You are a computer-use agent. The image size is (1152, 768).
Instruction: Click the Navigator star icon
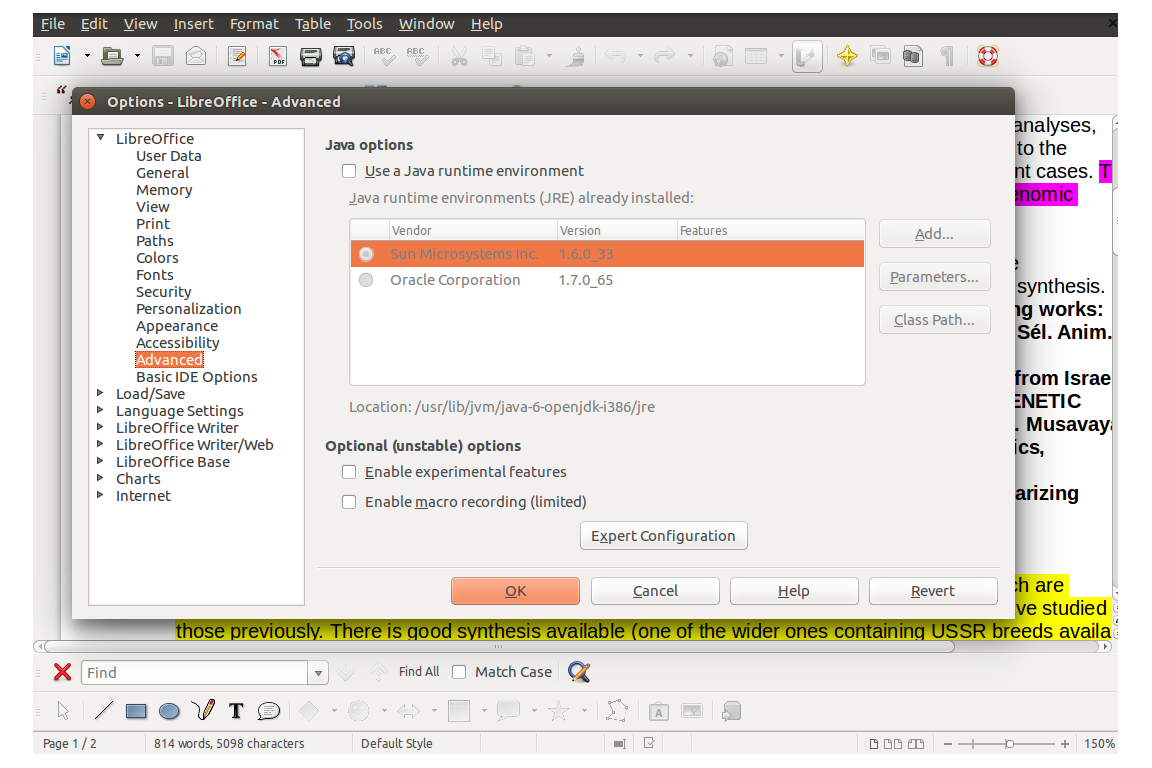(847, 56)
